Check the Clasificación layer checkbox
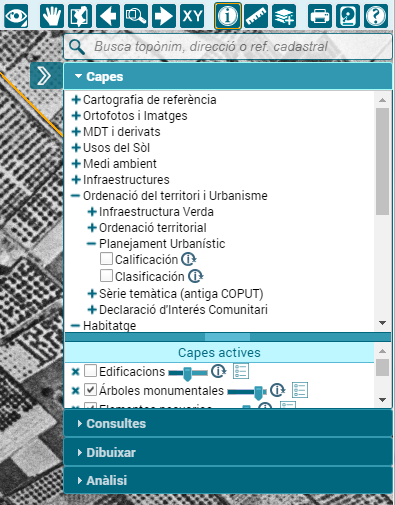The height and width of the screenshot is (505, 395). (106, 276)
